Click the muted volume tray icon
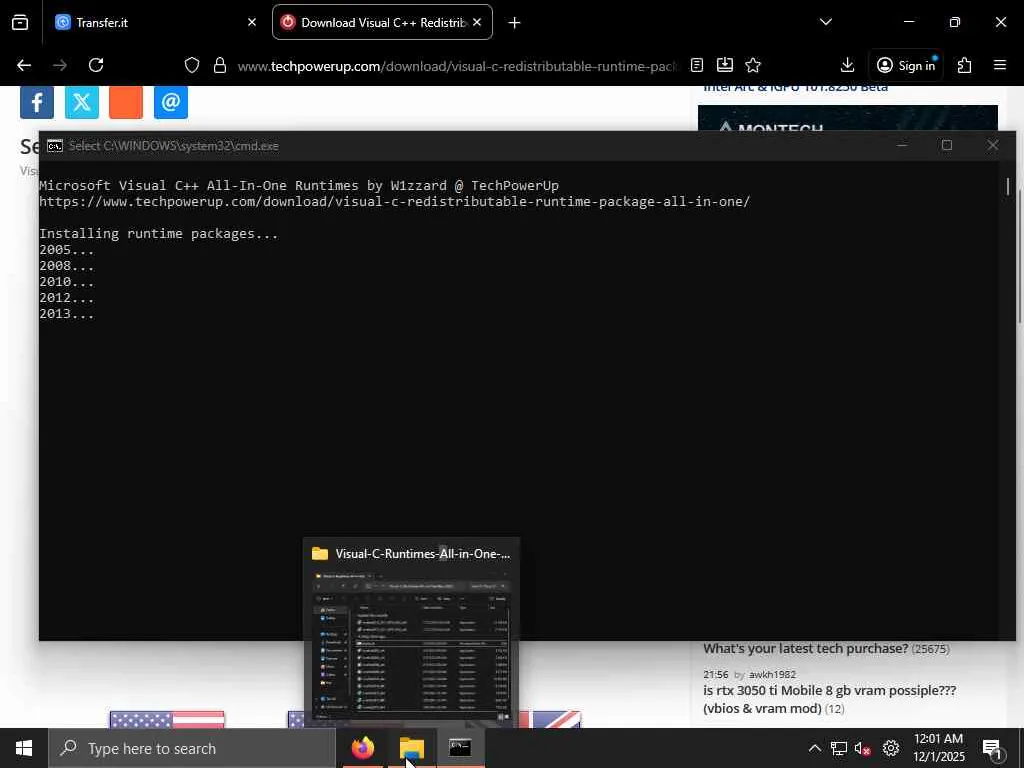The image size is (1024, 768). [863, 748]
